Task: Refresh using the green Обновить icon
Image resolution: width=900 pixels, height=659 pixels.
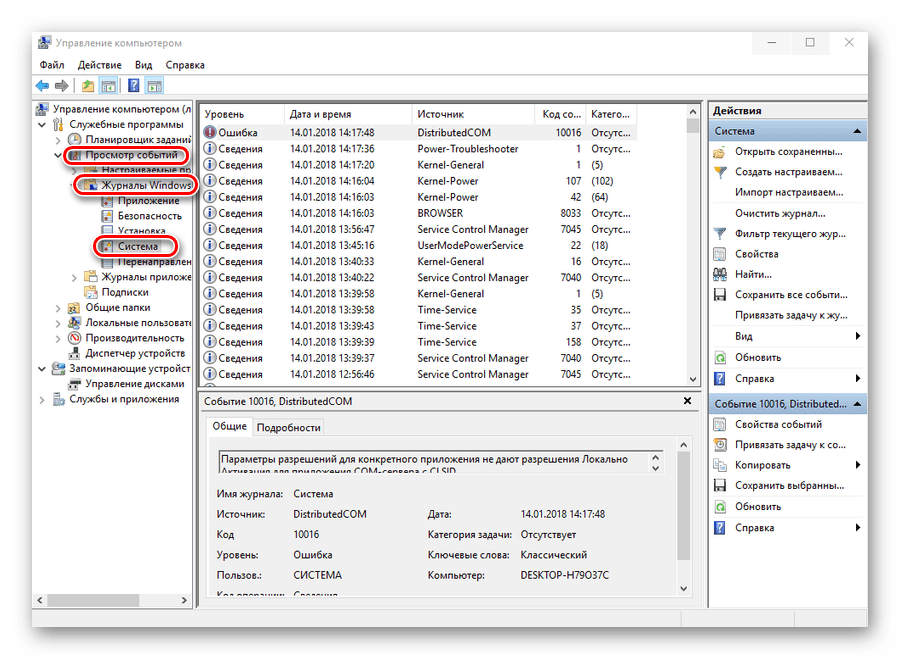Action: (720, 358)
